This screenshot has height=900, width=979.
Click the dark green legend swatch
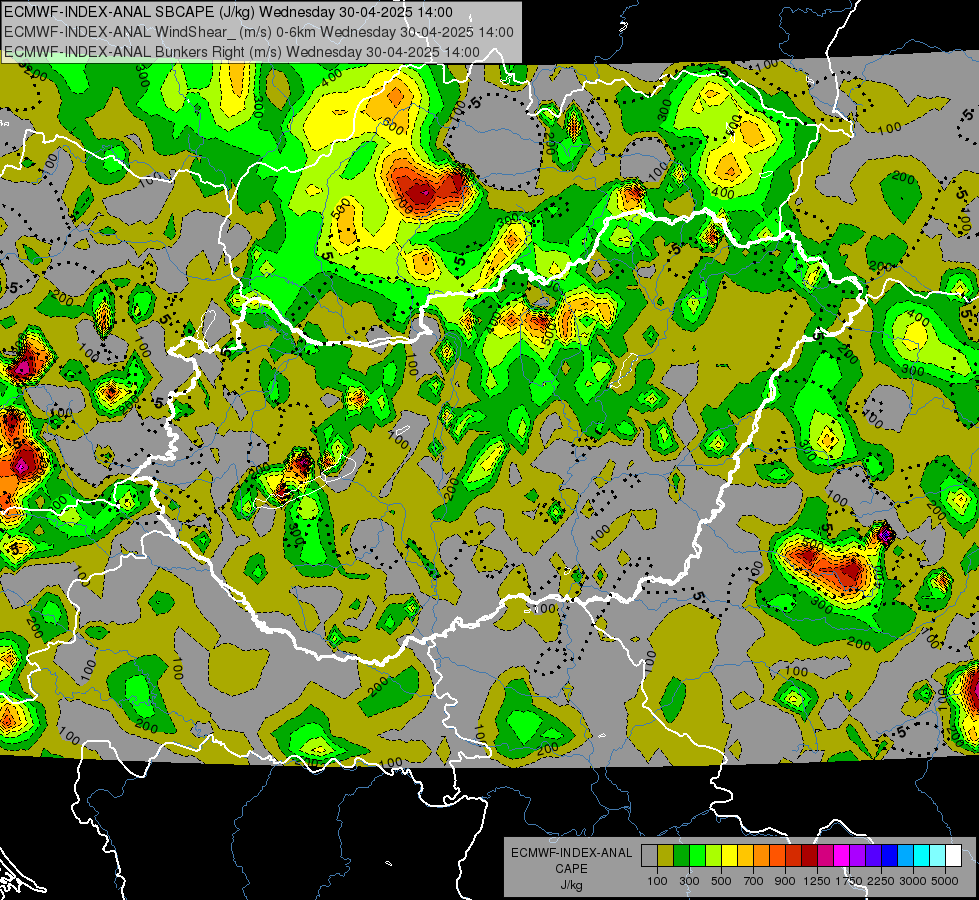pyautogui.click(x=681, y=855)
